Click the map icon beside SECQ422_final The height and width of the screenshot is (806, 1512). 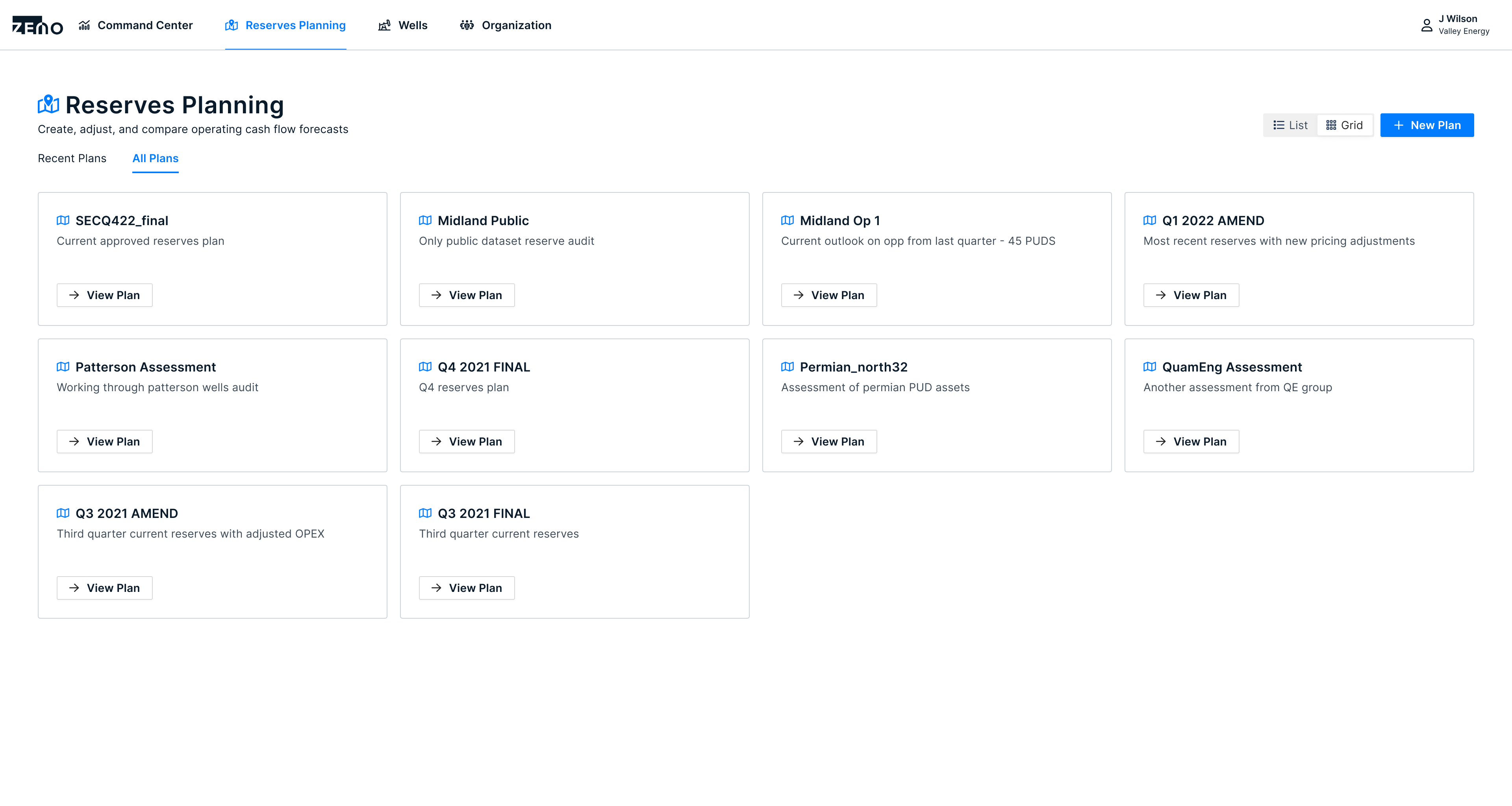tap(63, 220)
